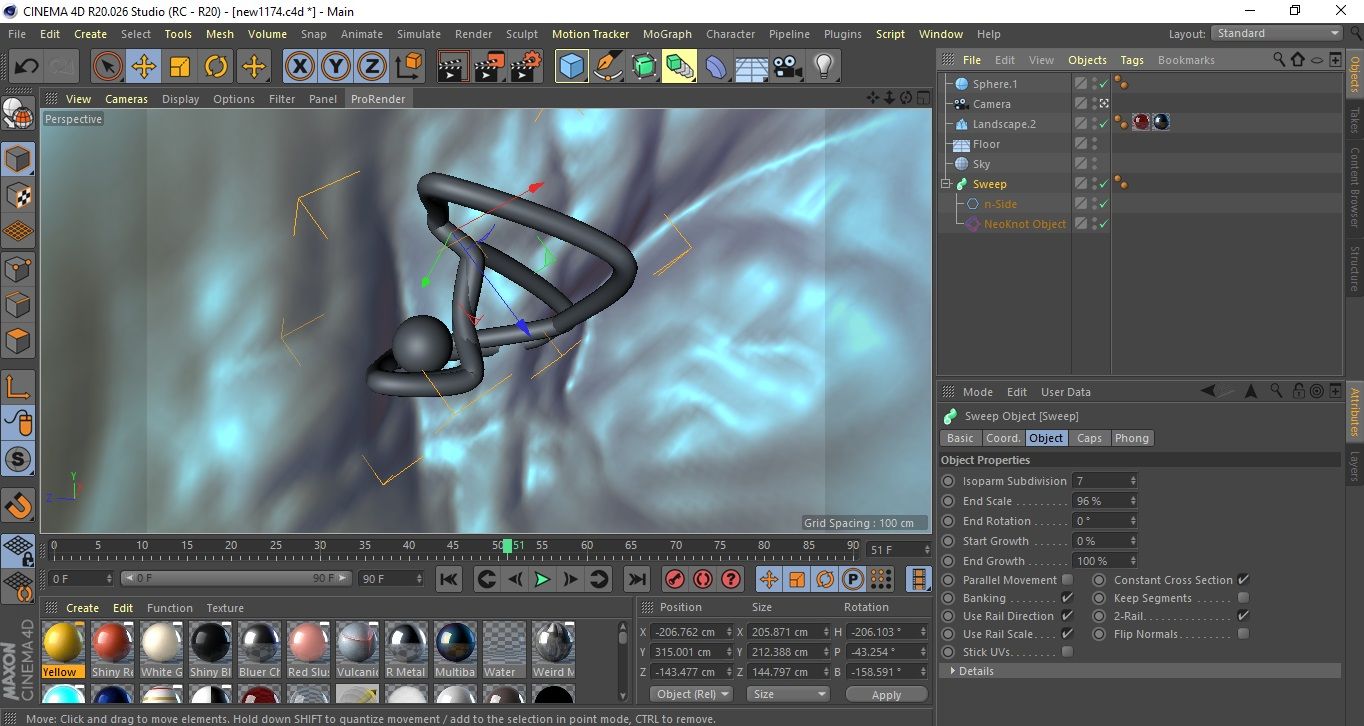Image resolution: width=1364 pixels, height=726 pixels.
Task: Uncheck Use Rail Scale
Action: pyautogui.click(x=1067, y=634)
